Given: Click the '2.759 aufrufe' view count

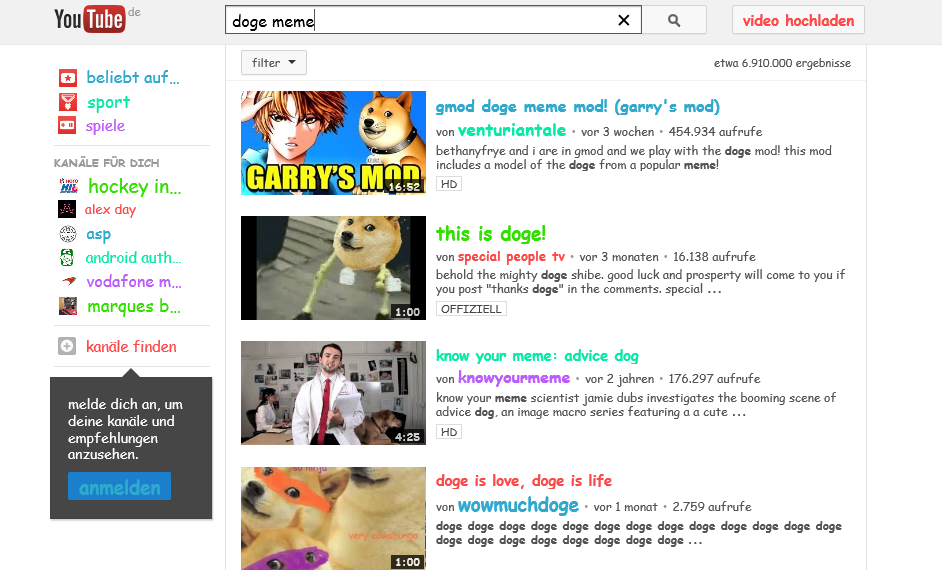Looking at the screenshot, I should [x=712, y=506].
